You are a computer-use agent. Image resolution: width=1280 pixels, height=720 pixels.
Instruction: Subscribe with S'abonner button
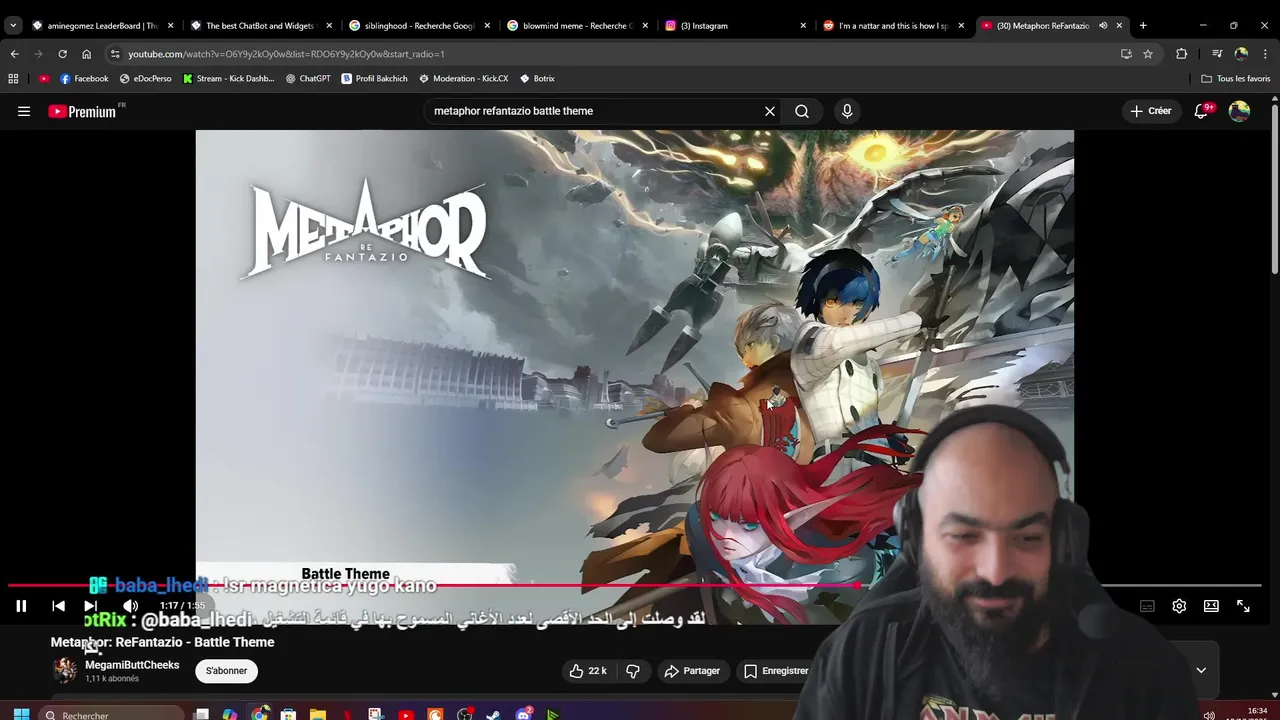tap(226, 671)
